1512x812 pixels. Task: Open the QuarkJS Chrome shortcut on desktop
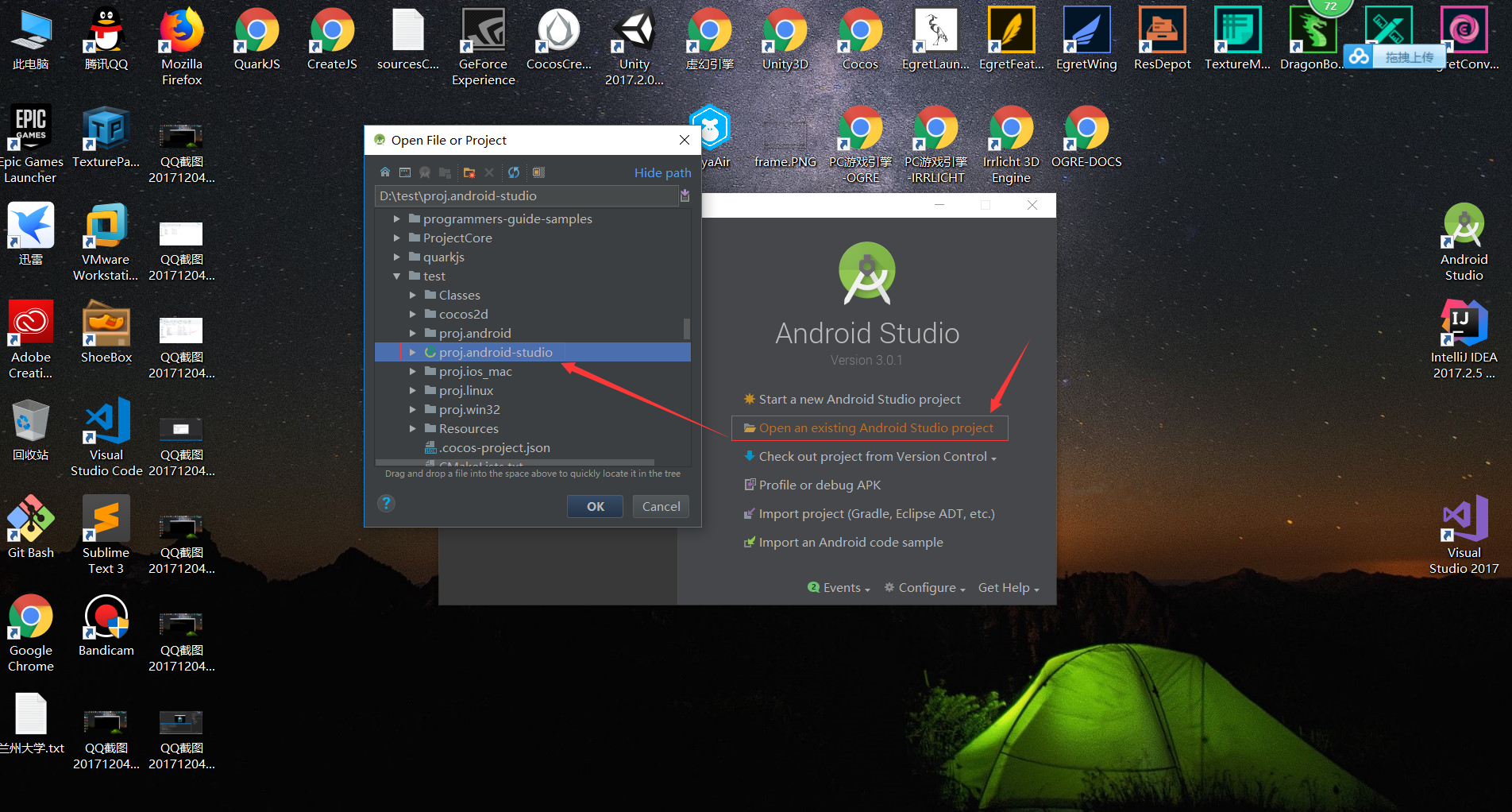257,39
